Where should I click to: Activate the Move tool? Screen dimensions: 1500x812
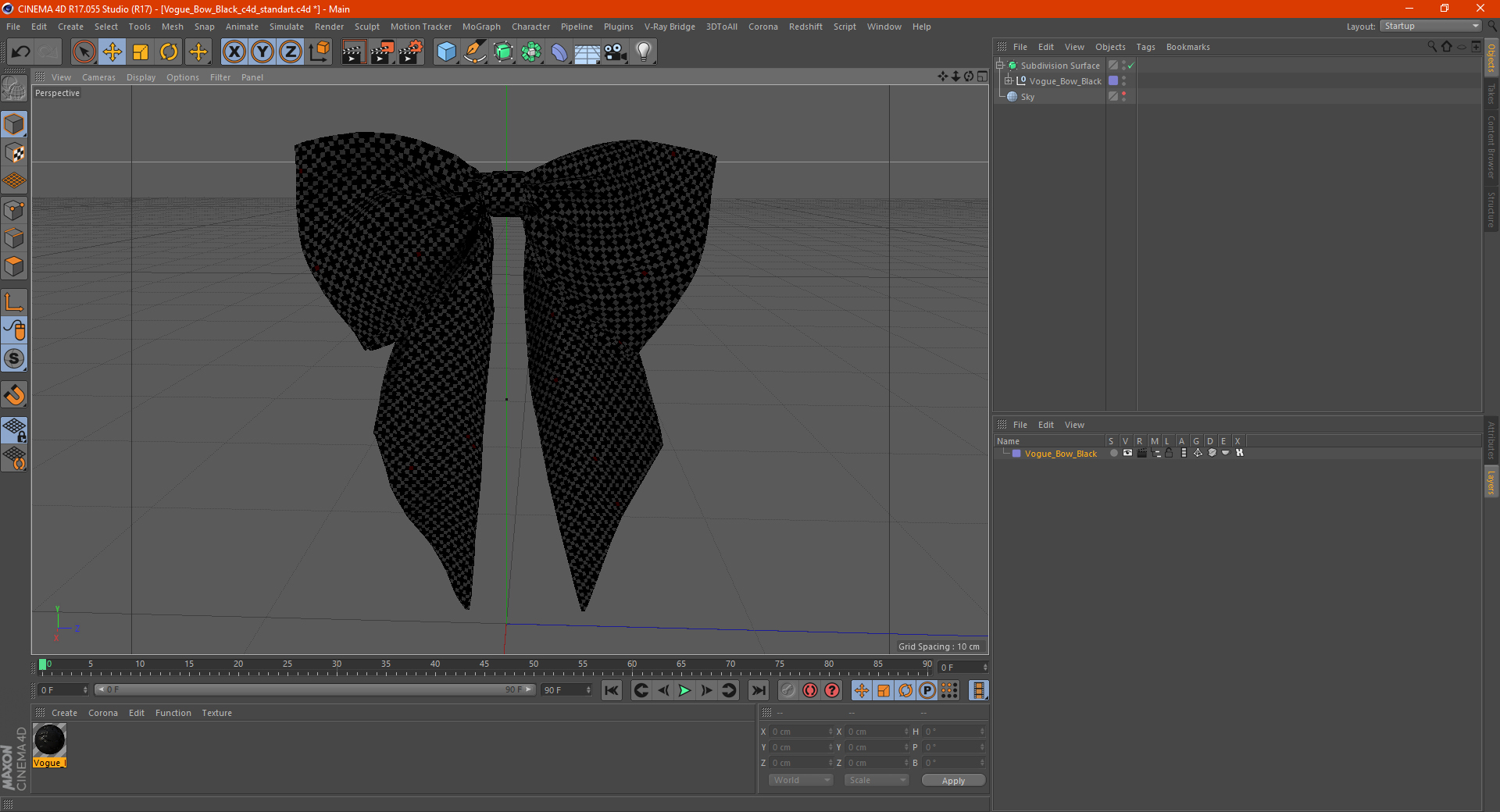point(112,52)
